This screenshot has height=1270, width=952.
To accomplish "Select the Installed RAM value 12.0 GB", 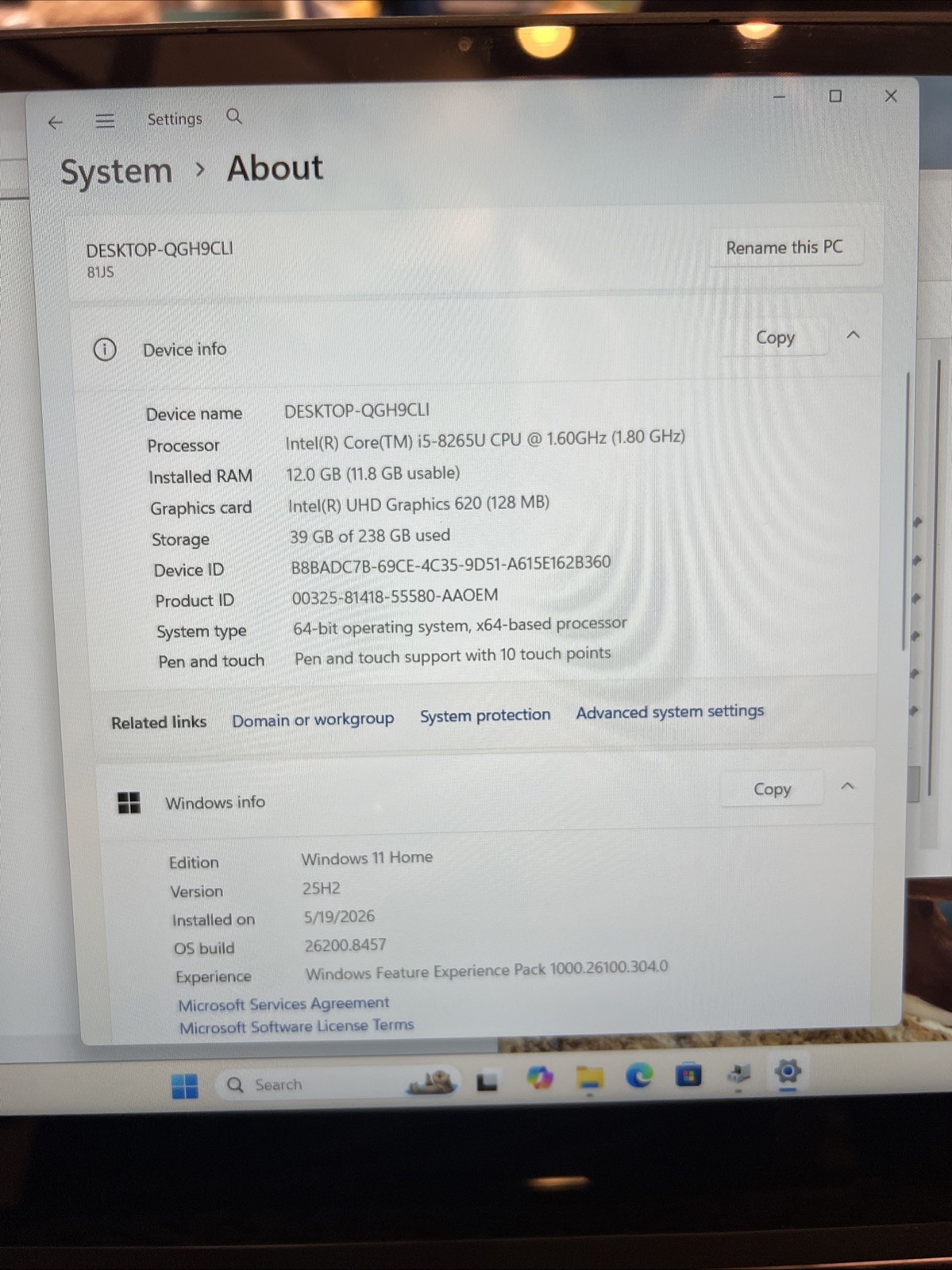I will tap(372, 473).
